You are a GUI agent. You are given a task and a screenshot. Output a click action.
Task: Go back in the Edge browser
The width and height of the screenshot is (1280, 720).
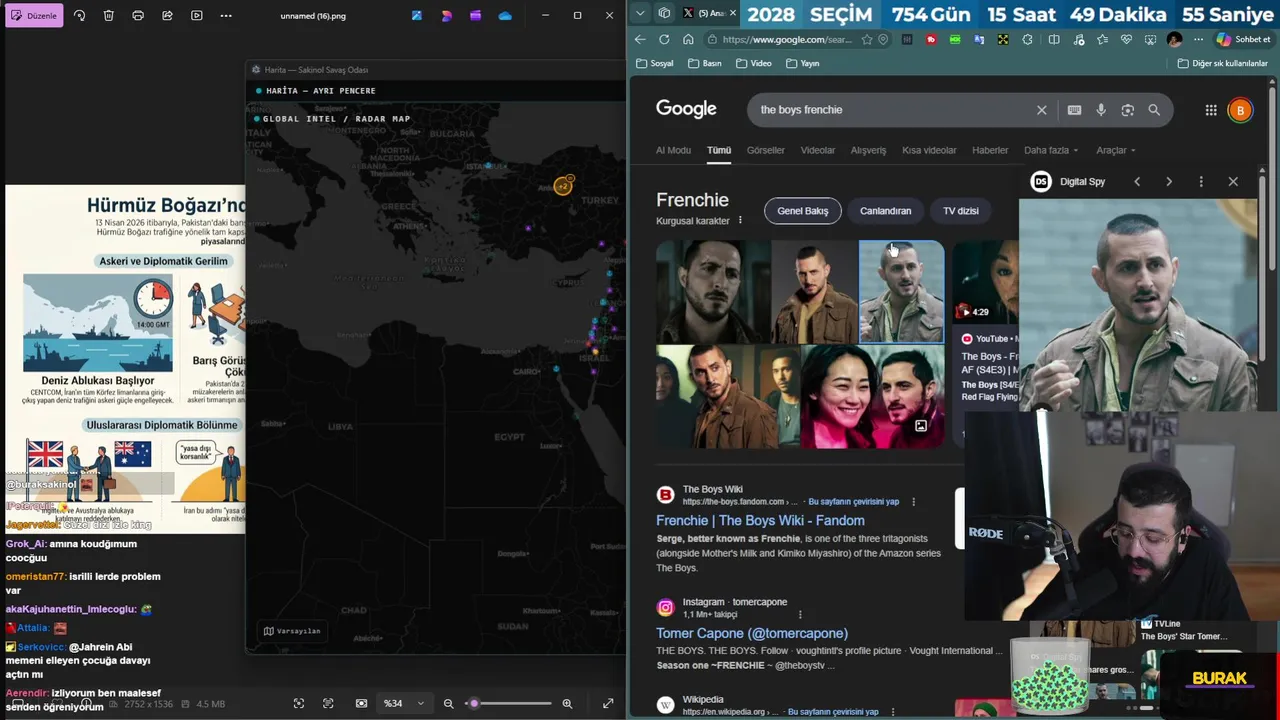pos(640,39)
